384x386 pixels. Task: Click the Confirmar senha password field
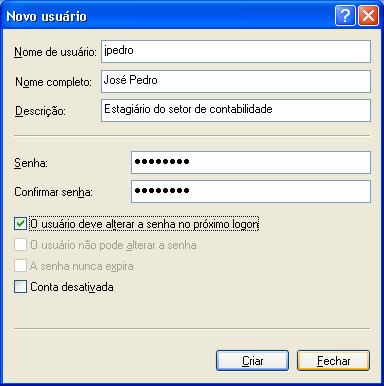pos(251,191)
